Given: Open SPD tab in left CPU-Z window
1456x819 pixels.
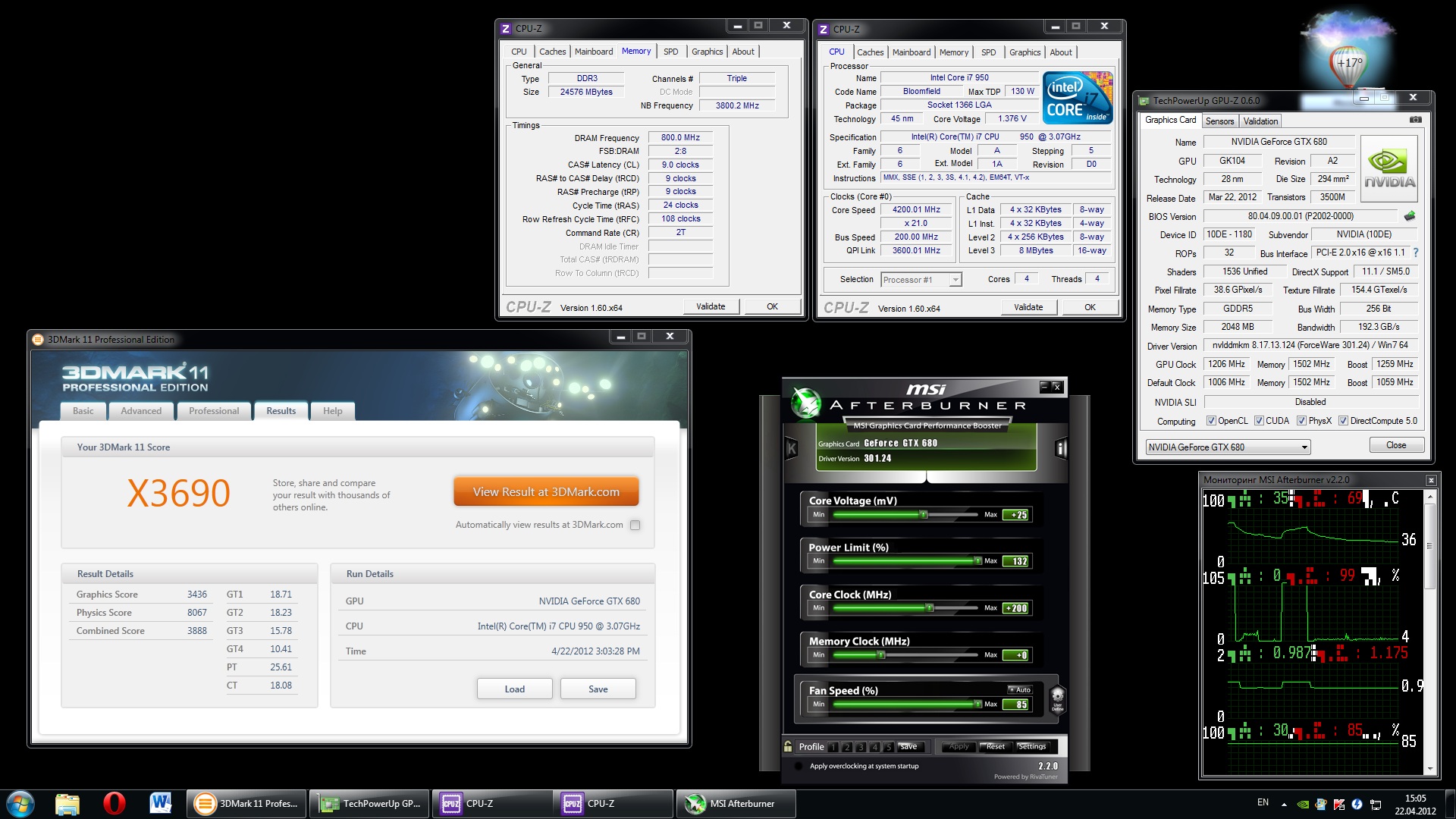Looking at the screenshot, I should pyautogui.click(x=670, y=52).
